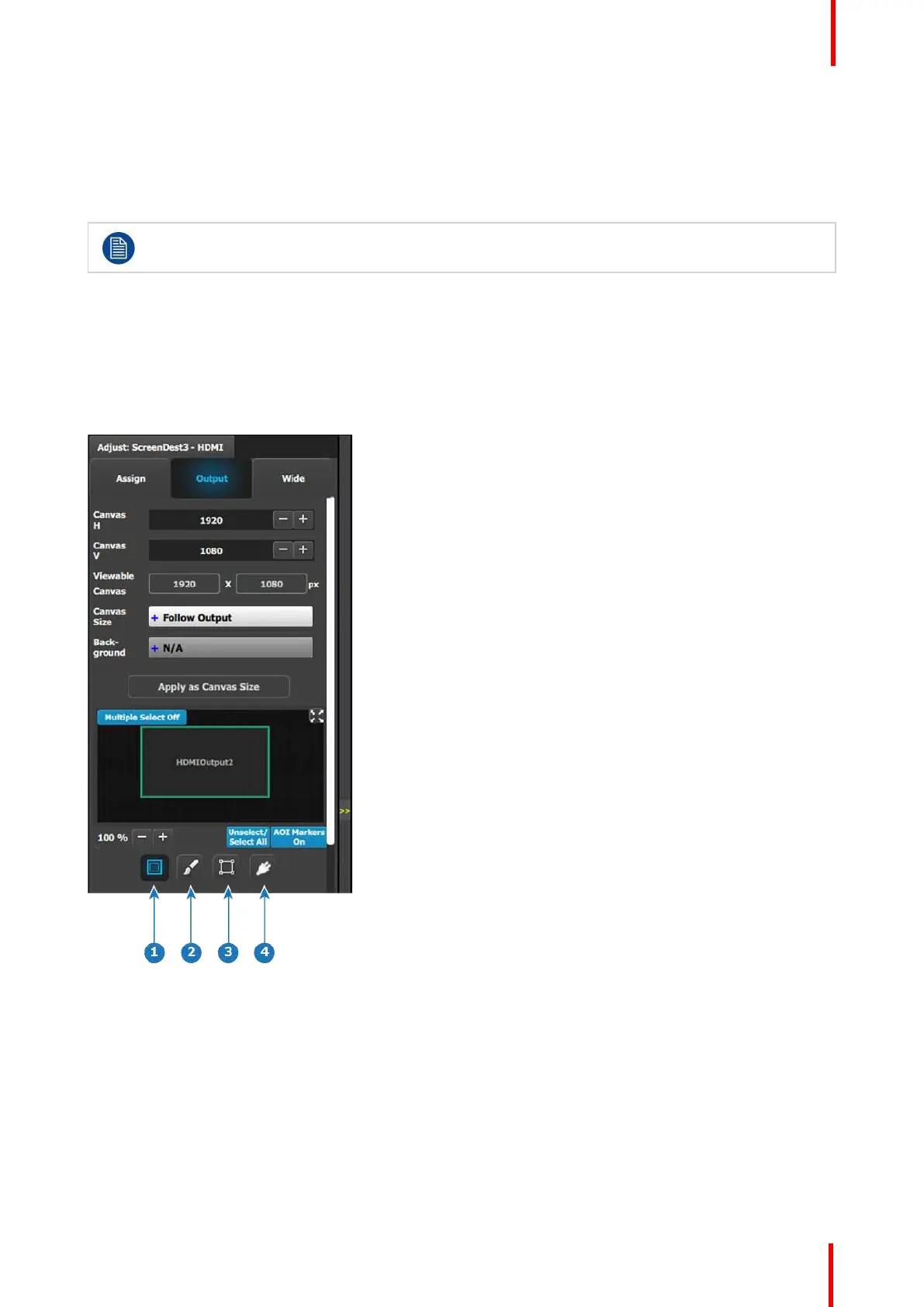The image size is (924, 1307).
Task: Select the AOI bounding box tool icon
Action: tap(227, 867)
